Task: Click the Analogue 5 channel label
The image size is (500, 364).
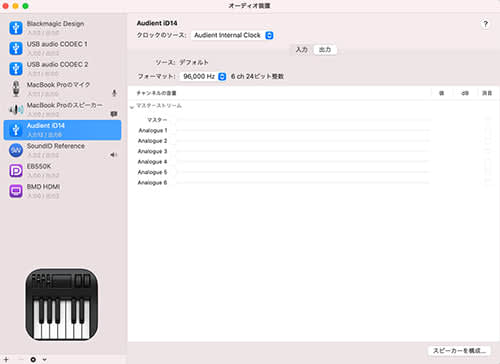Action: point(152,172)
